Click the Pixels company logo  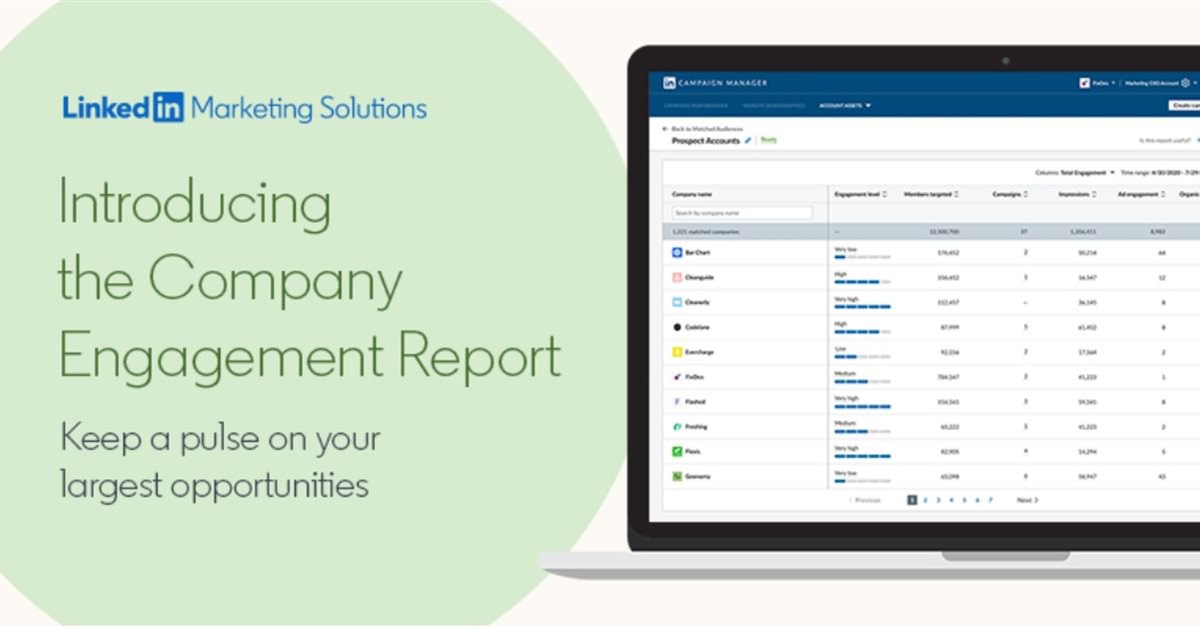tap(677, 451)
